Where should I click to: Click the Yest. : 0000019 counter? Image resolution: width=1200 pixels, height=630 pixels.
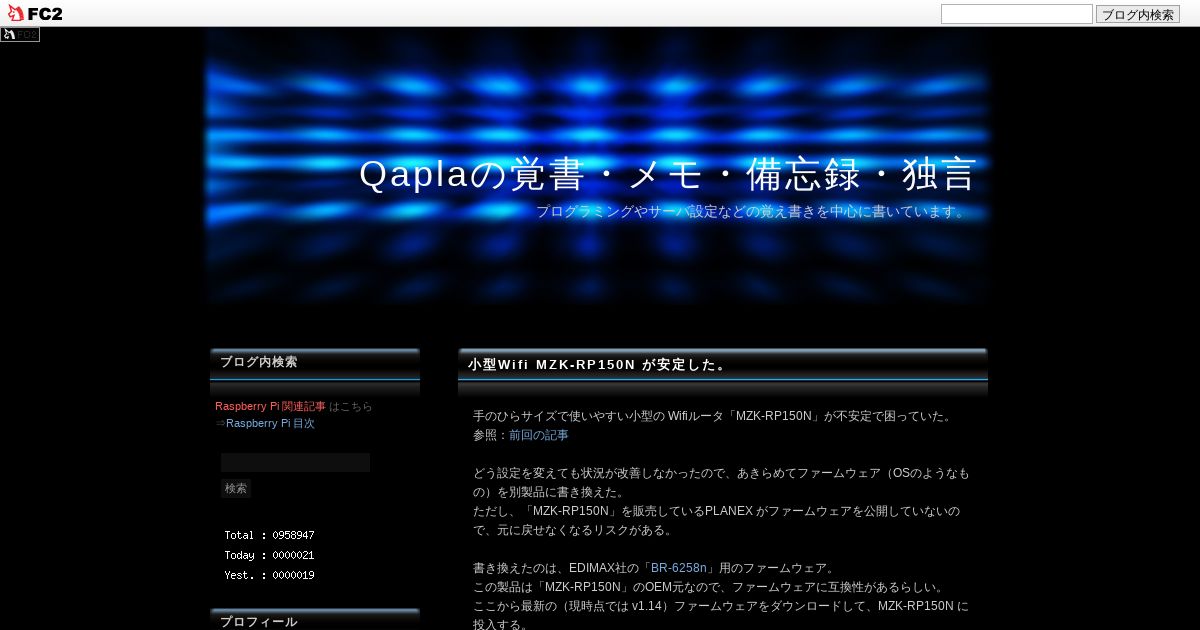(x=269, y=575)
